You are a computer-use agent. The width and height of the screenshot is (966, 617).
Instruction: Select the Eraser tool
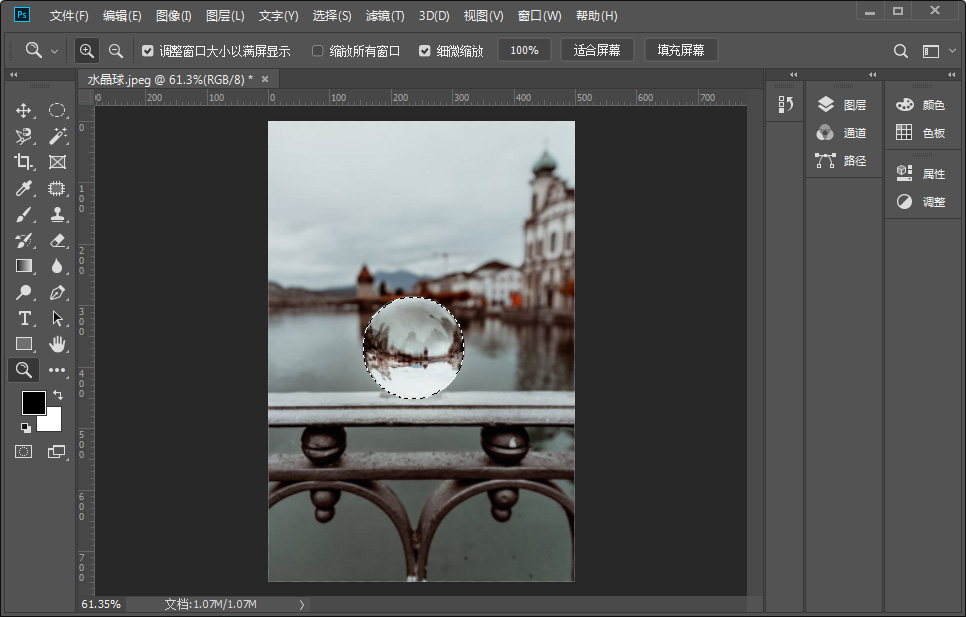pos(57,240)
